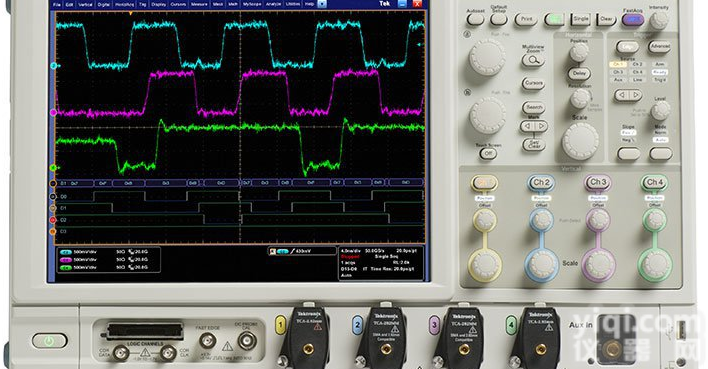
Task: Select the D0 digital channel marker
Action: (x=53, y=197)
